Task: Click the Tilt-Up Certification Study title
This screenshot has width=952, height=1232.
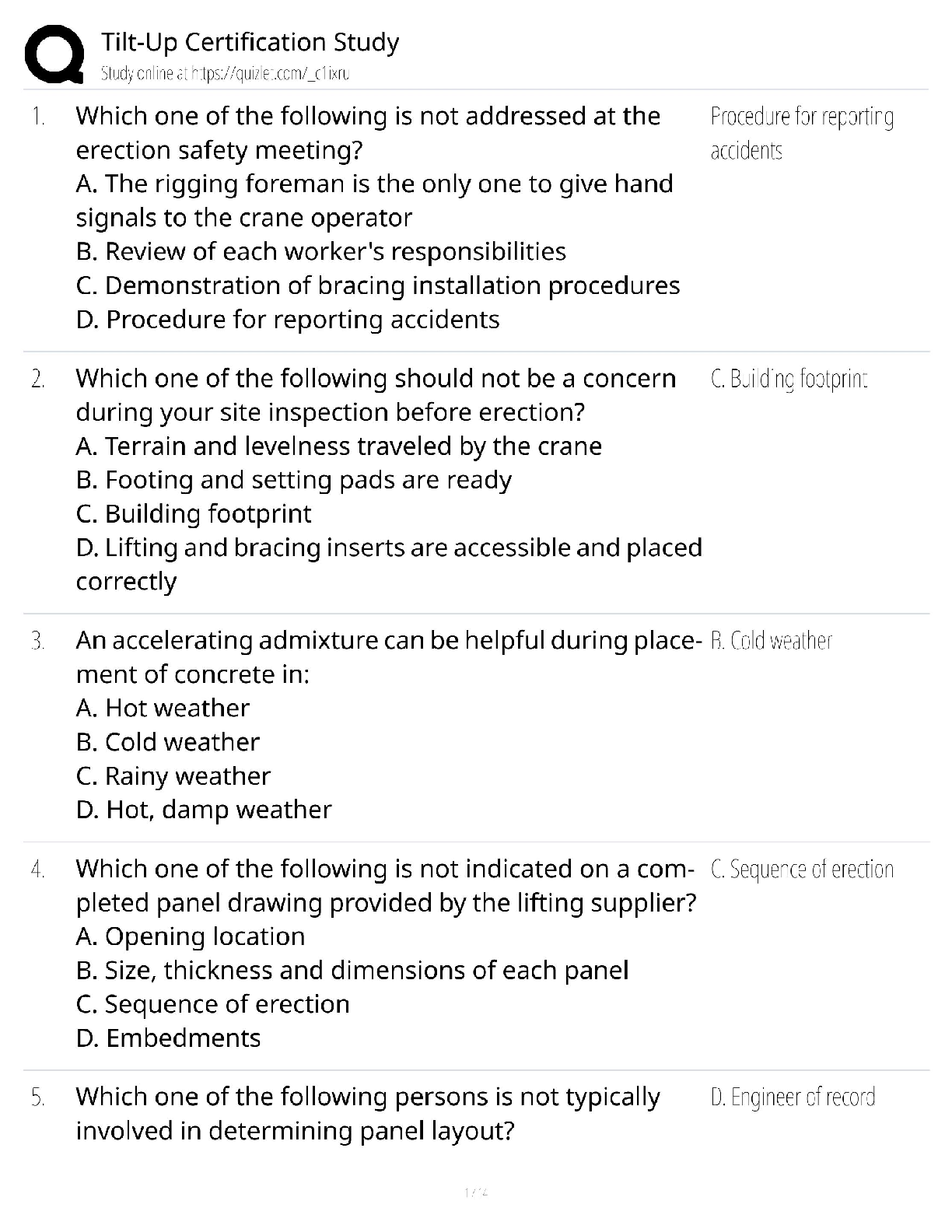Action: coord(250,42)
